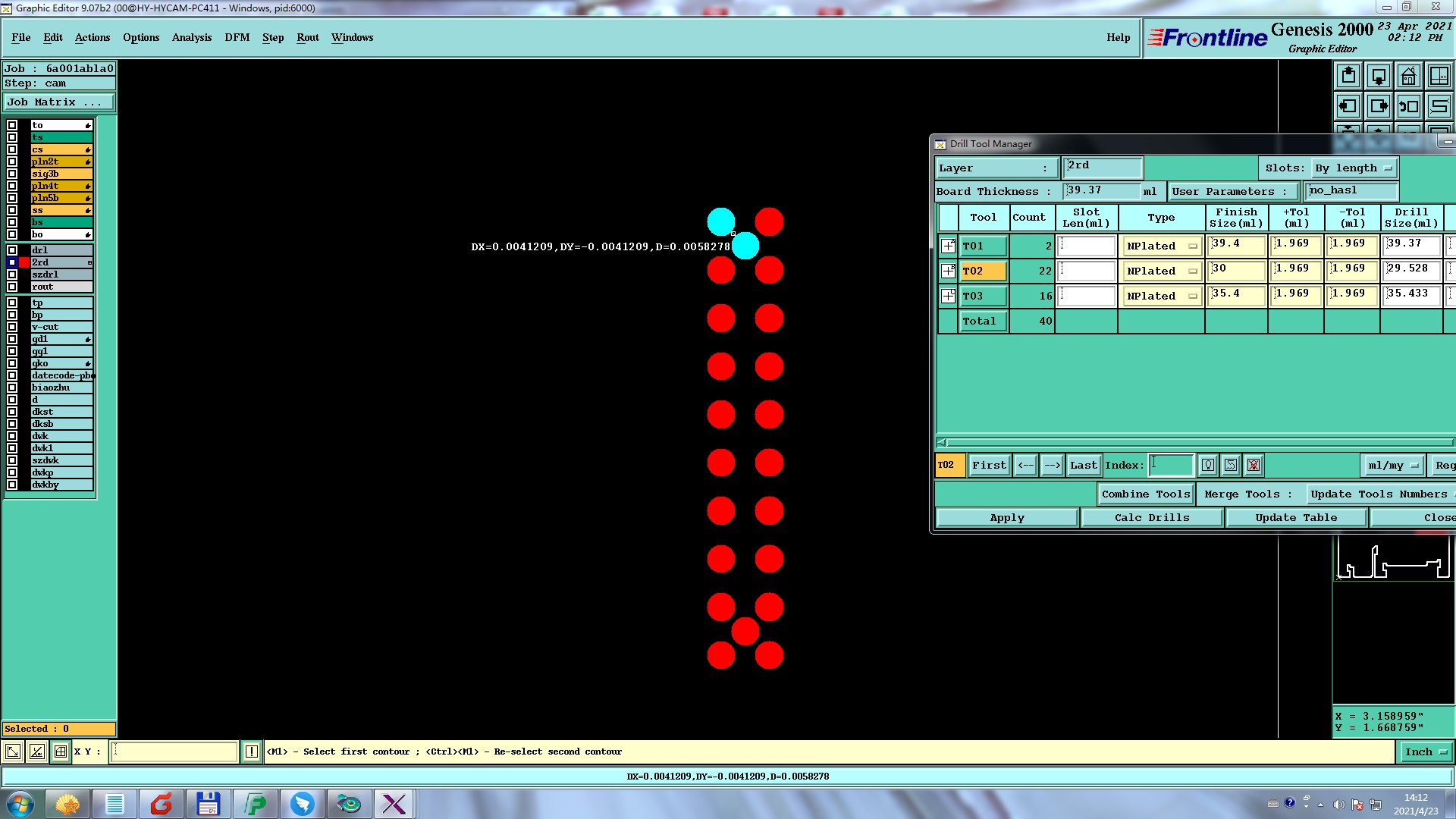Click the pan down view icon
This screenshot has width=1456, height=819.
1379,76
